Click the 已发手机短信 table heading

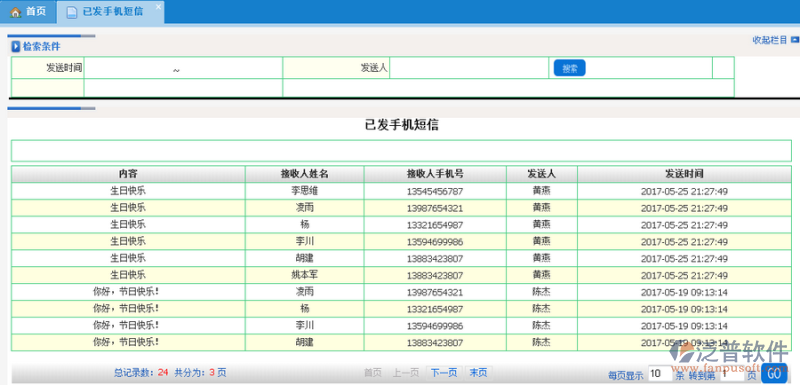402,125
